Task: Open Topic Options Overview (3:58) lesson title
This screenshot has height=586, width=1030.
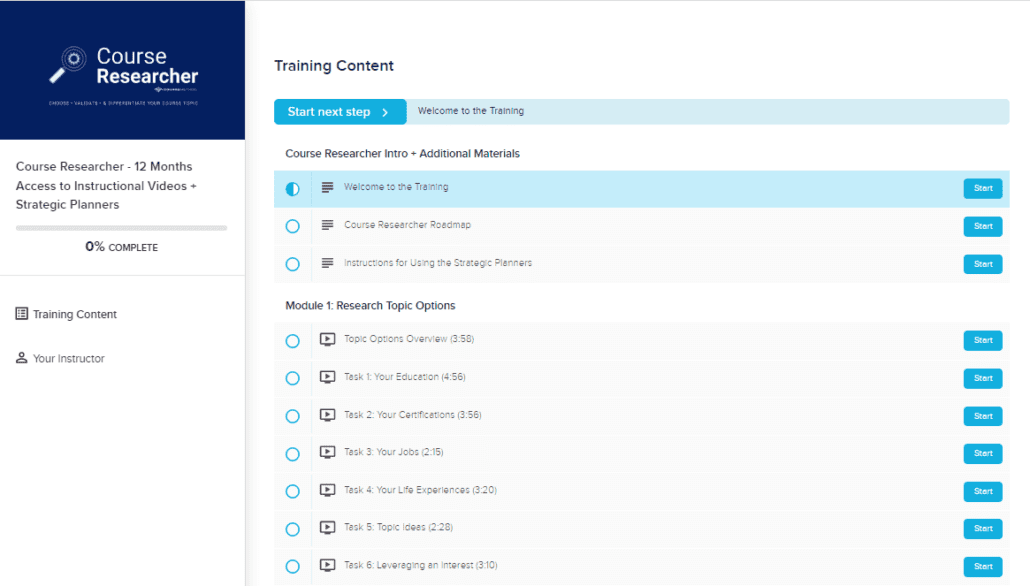Action: point(409,339)
